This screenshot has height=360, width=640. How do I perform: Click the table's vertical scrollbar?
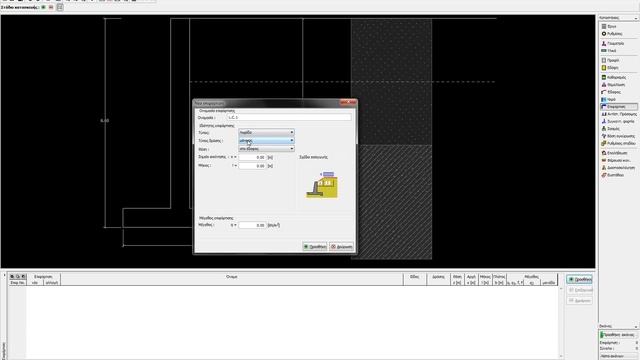[x=561, y=322]
